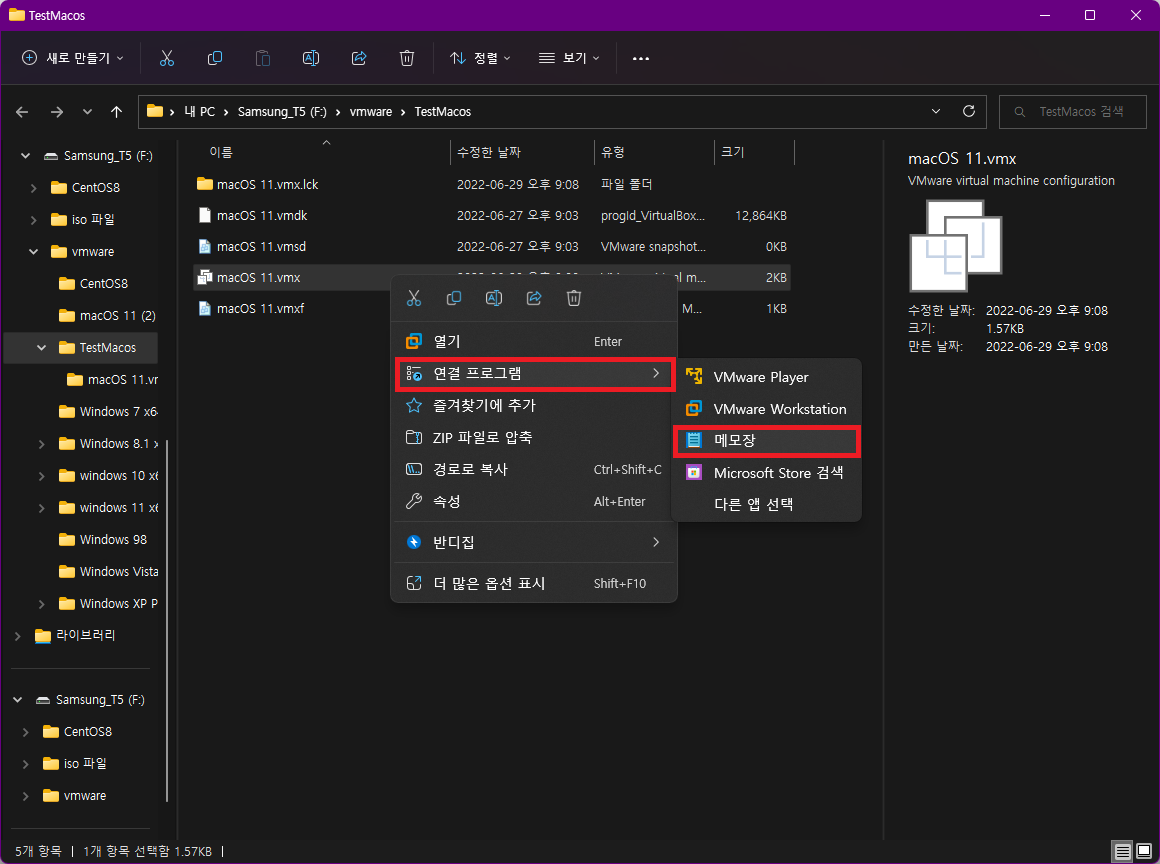Click the Paste icon in the main toolbar

point(263,58)
